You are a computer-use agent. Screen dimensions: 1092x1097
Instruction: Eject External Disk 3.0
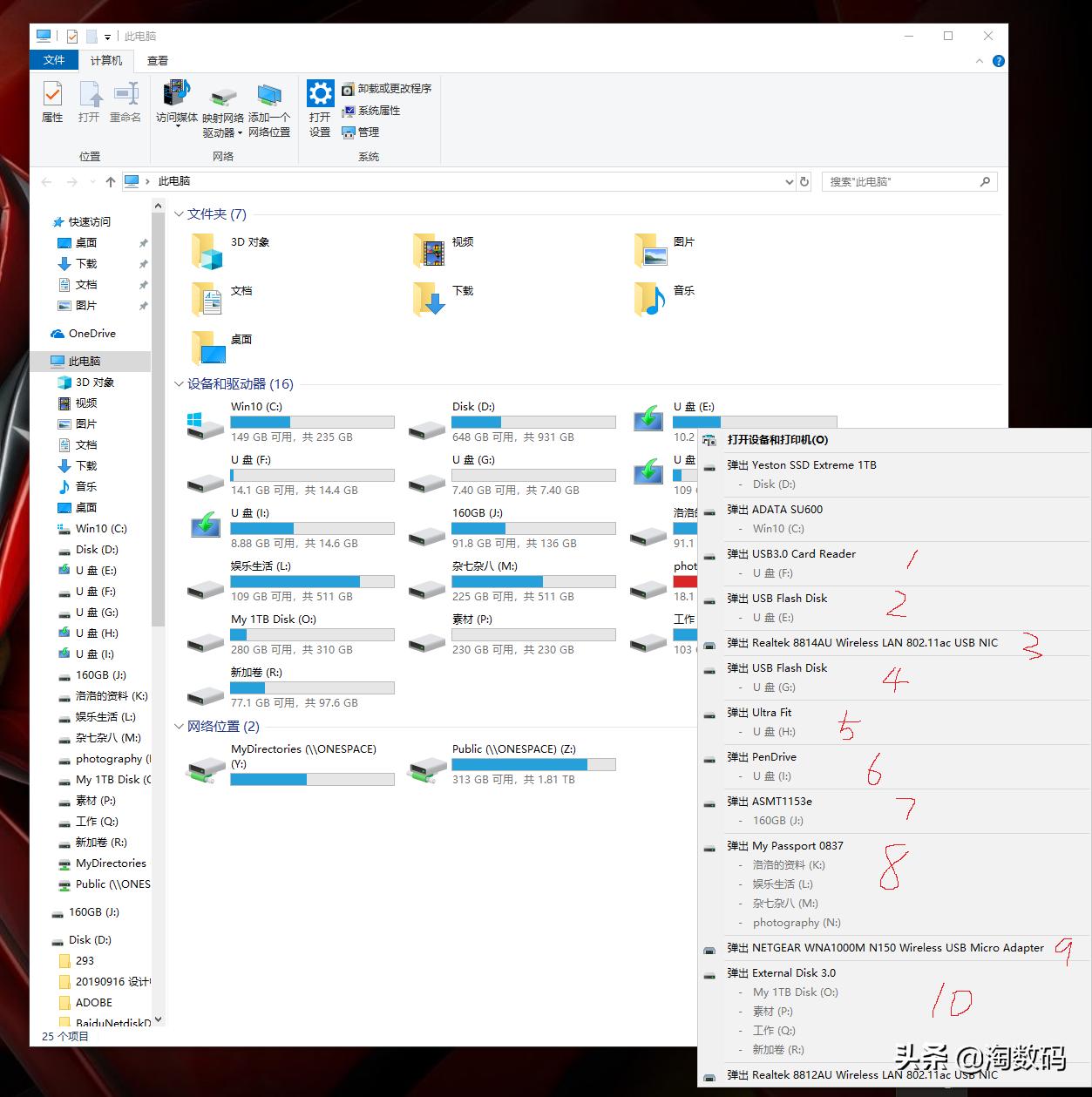pyautogui.click(x=781, y=973)
